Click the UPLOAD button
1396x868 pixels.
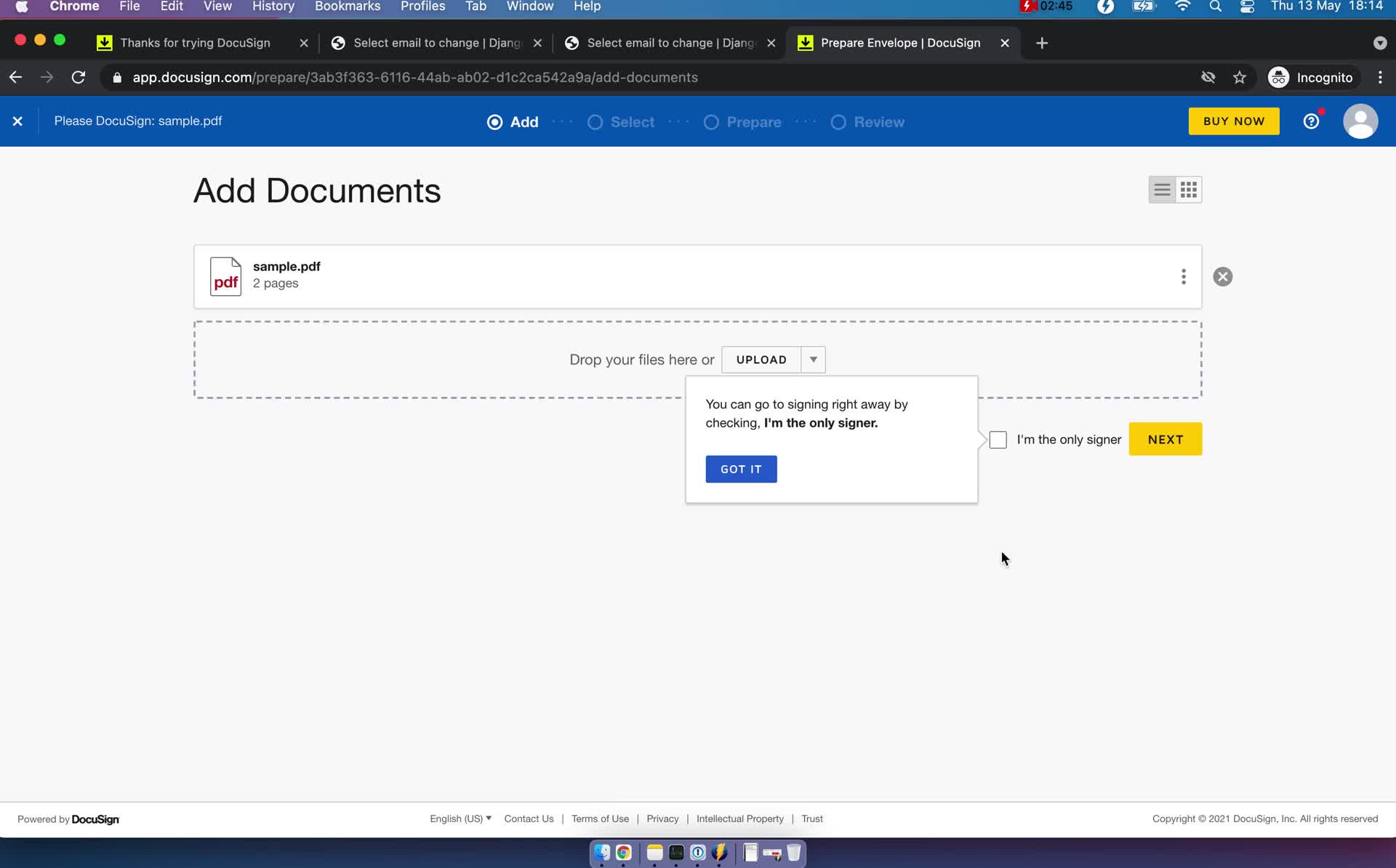click(x=761, y=360)
